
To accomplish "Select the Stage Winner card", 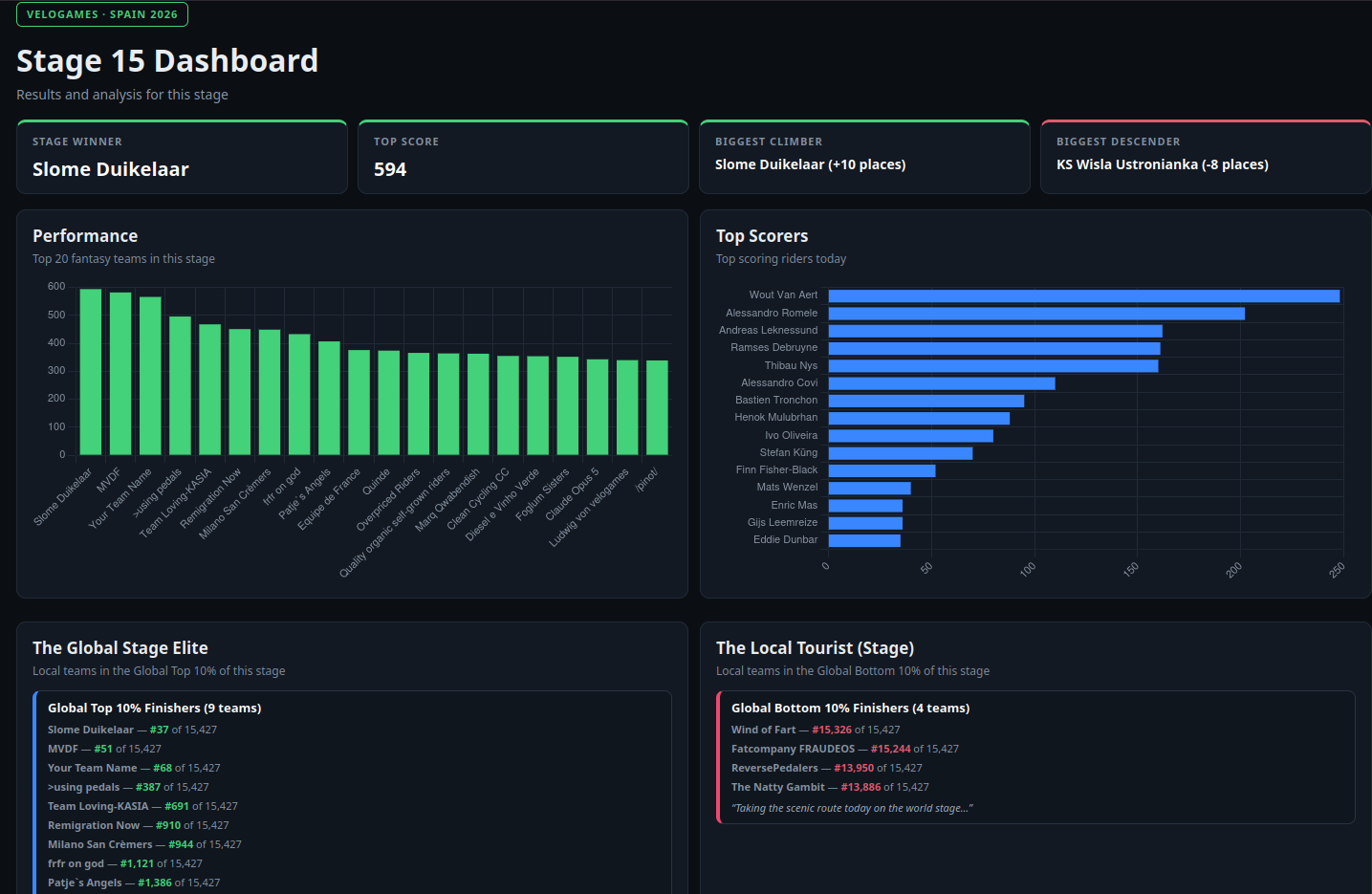I will click(x=182, y=157).
